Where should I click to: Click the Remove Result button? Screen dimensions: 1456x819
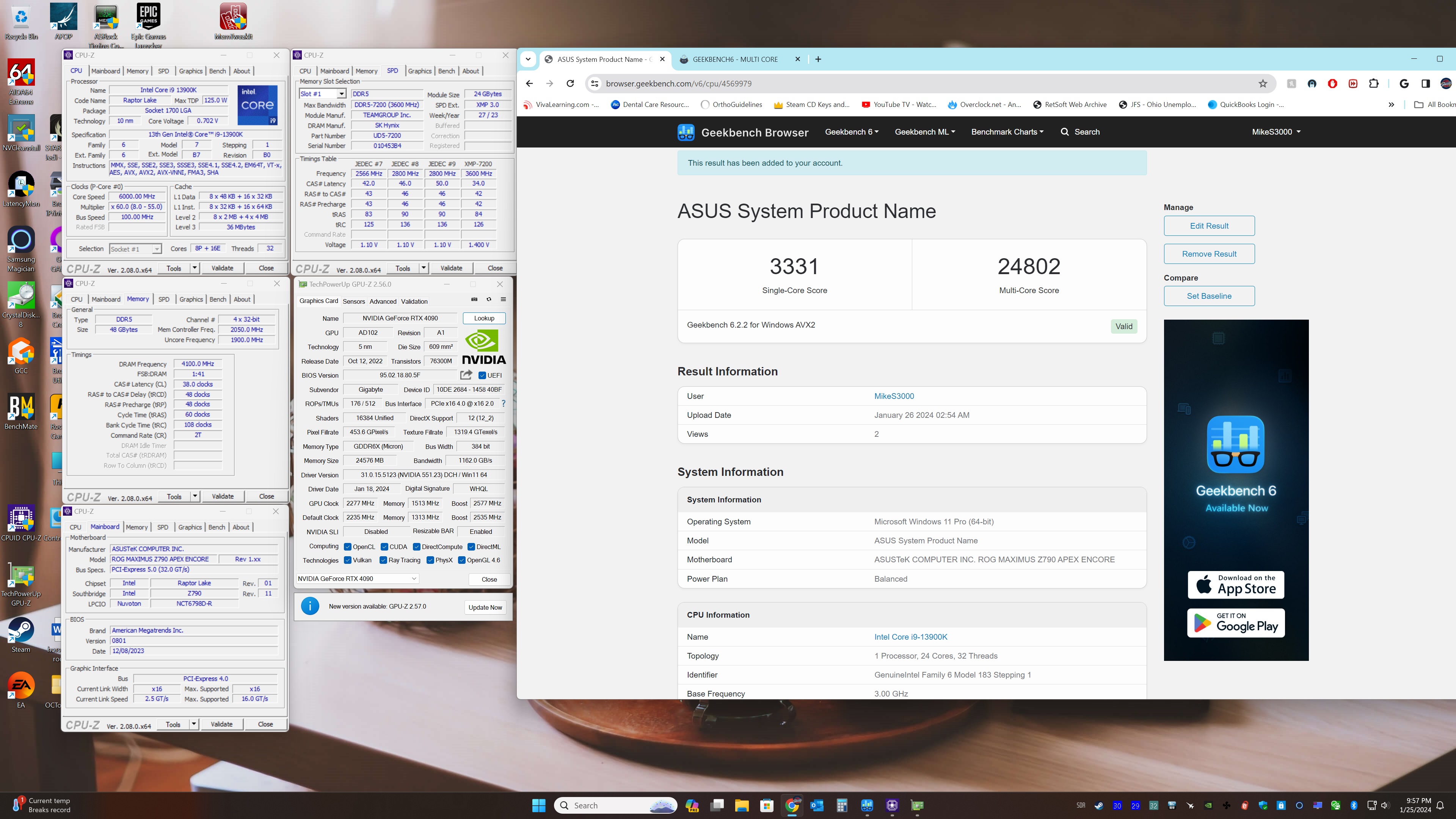point(1209,254)
